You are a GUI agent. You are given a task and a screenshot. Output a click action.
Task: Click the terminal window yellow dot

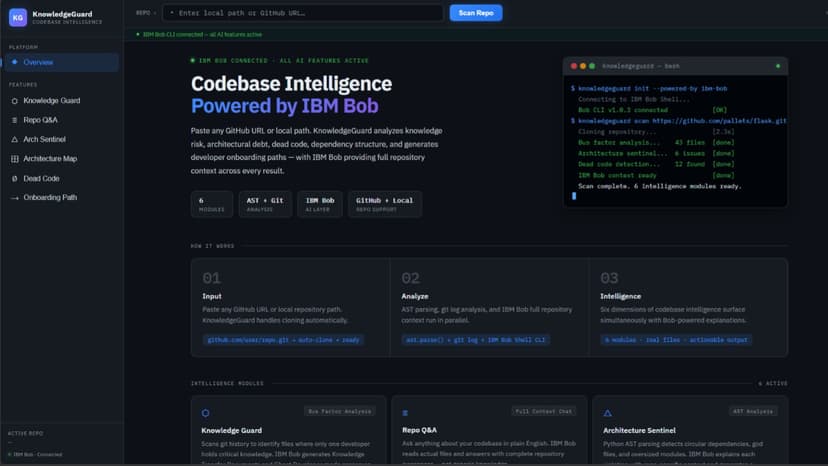[583, 66]
